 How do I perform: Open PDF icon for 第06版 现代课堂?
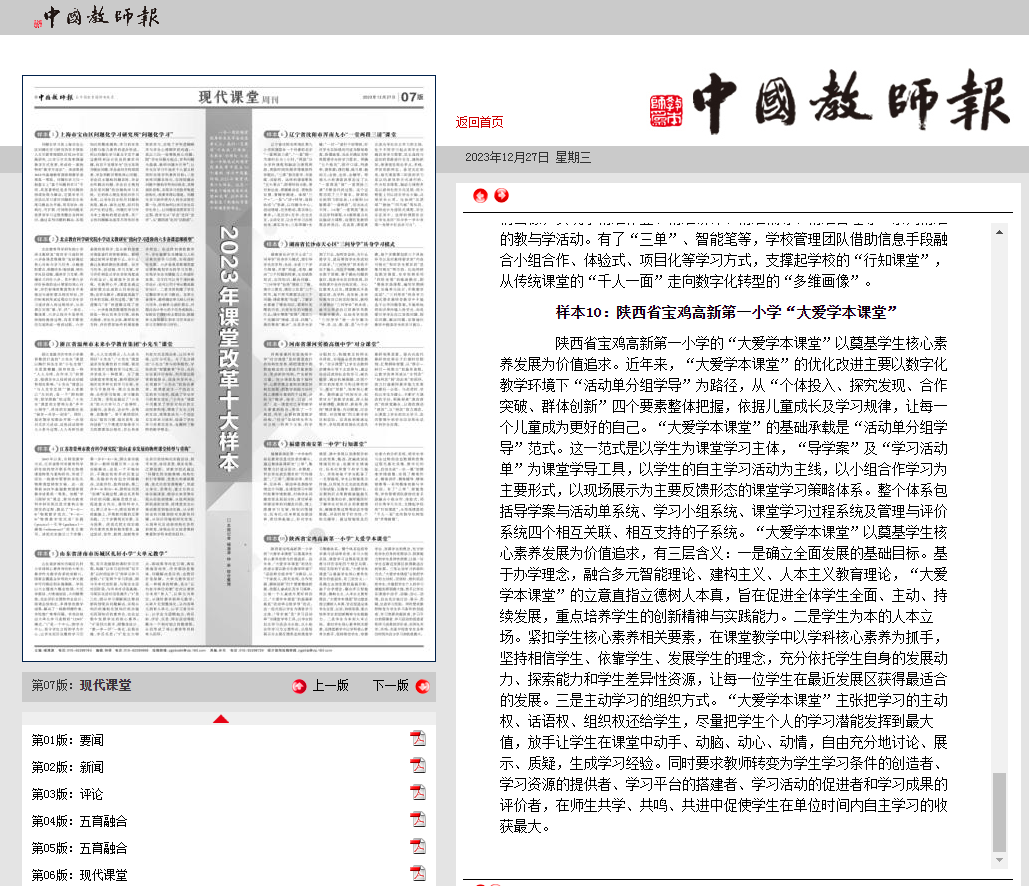pos(418,873)
